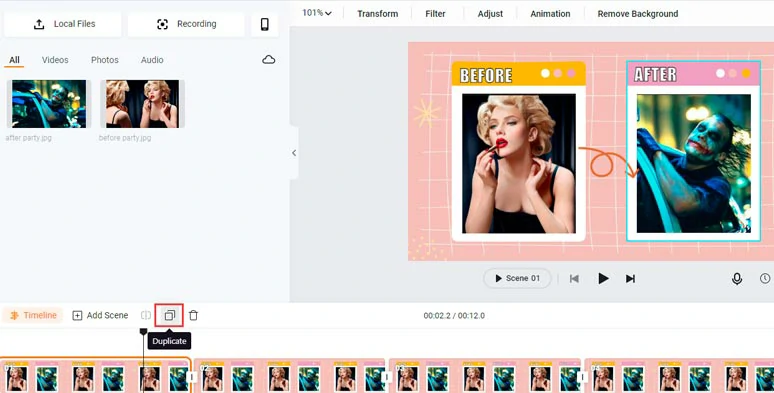774x393 pixels.
Task: Start a Recording from the media panel
Action: point(186,24)
